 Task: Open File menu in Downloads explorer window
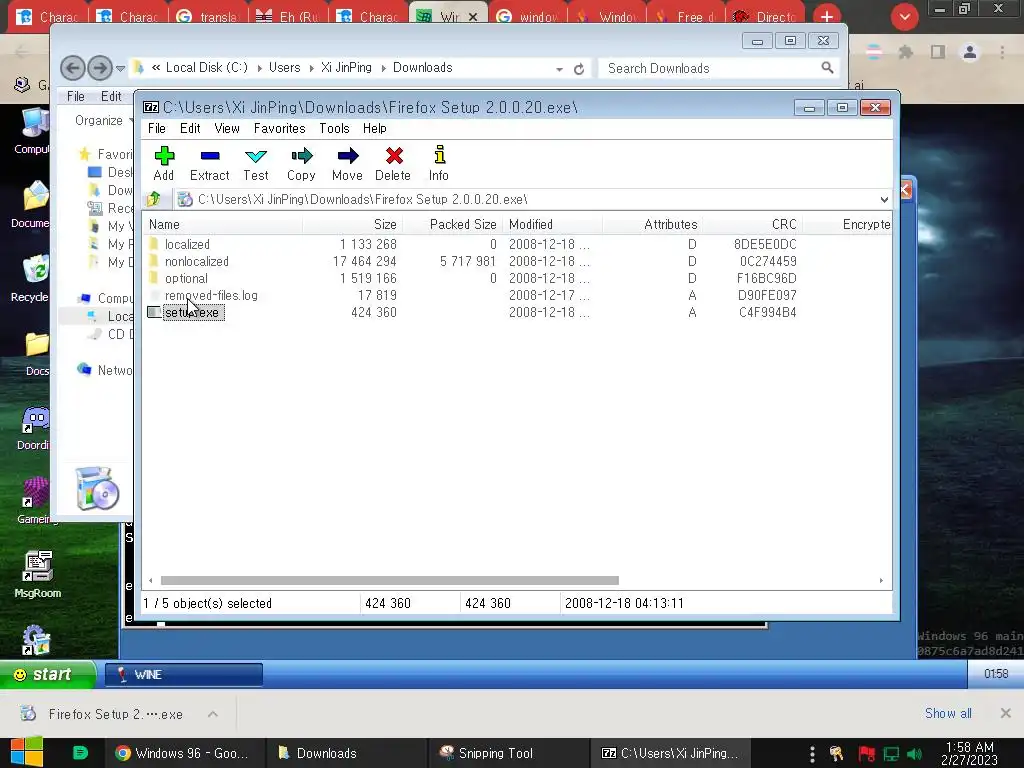coord(76,96)
